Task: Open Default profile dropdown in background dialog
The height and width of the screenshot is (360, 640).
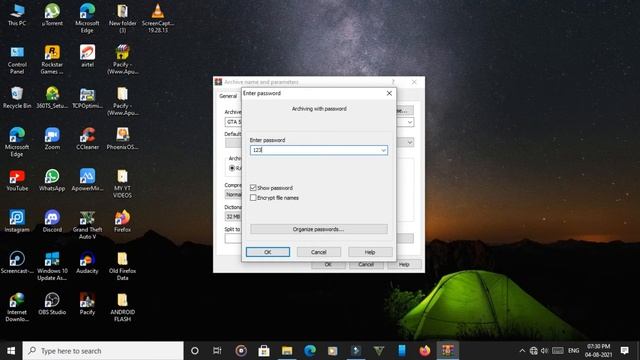Action: pos(410,142)
